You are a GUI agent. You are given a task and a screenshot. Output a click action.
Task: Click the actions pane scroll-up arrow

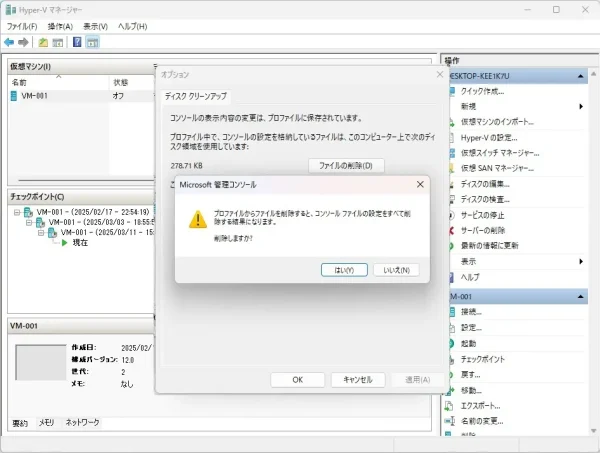(593, 73)
